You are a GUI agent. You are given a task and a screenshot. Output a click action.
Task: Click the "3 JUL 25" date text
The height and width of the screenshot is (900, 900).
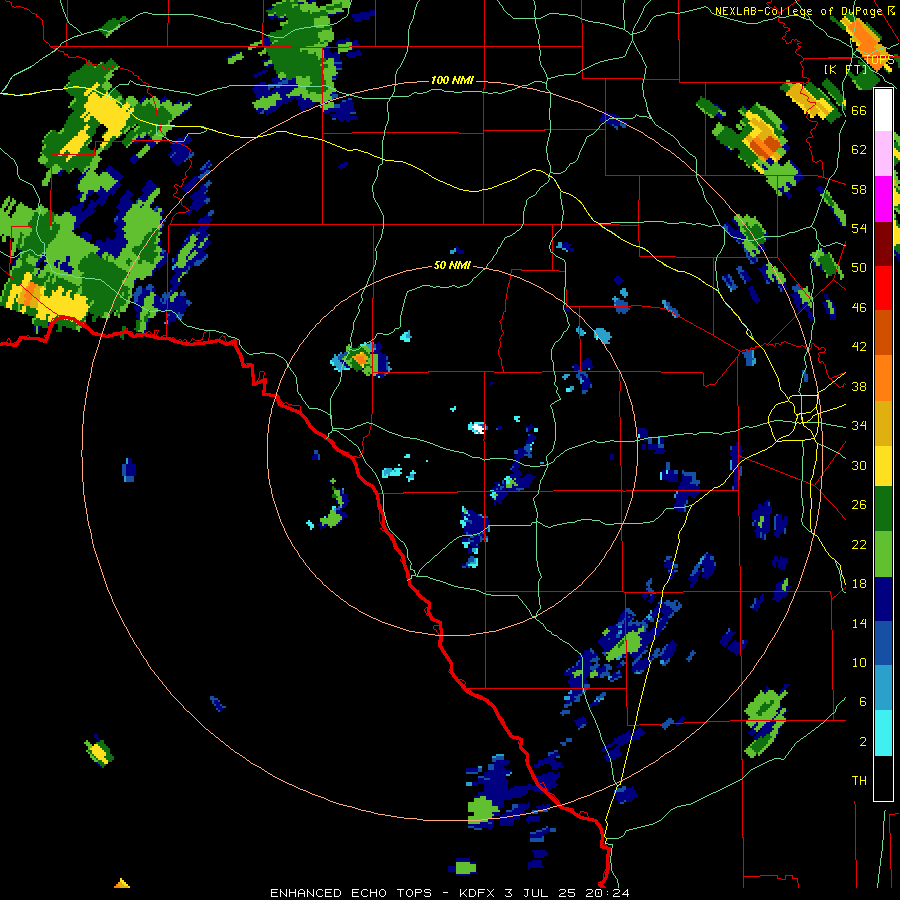[541, 893]
